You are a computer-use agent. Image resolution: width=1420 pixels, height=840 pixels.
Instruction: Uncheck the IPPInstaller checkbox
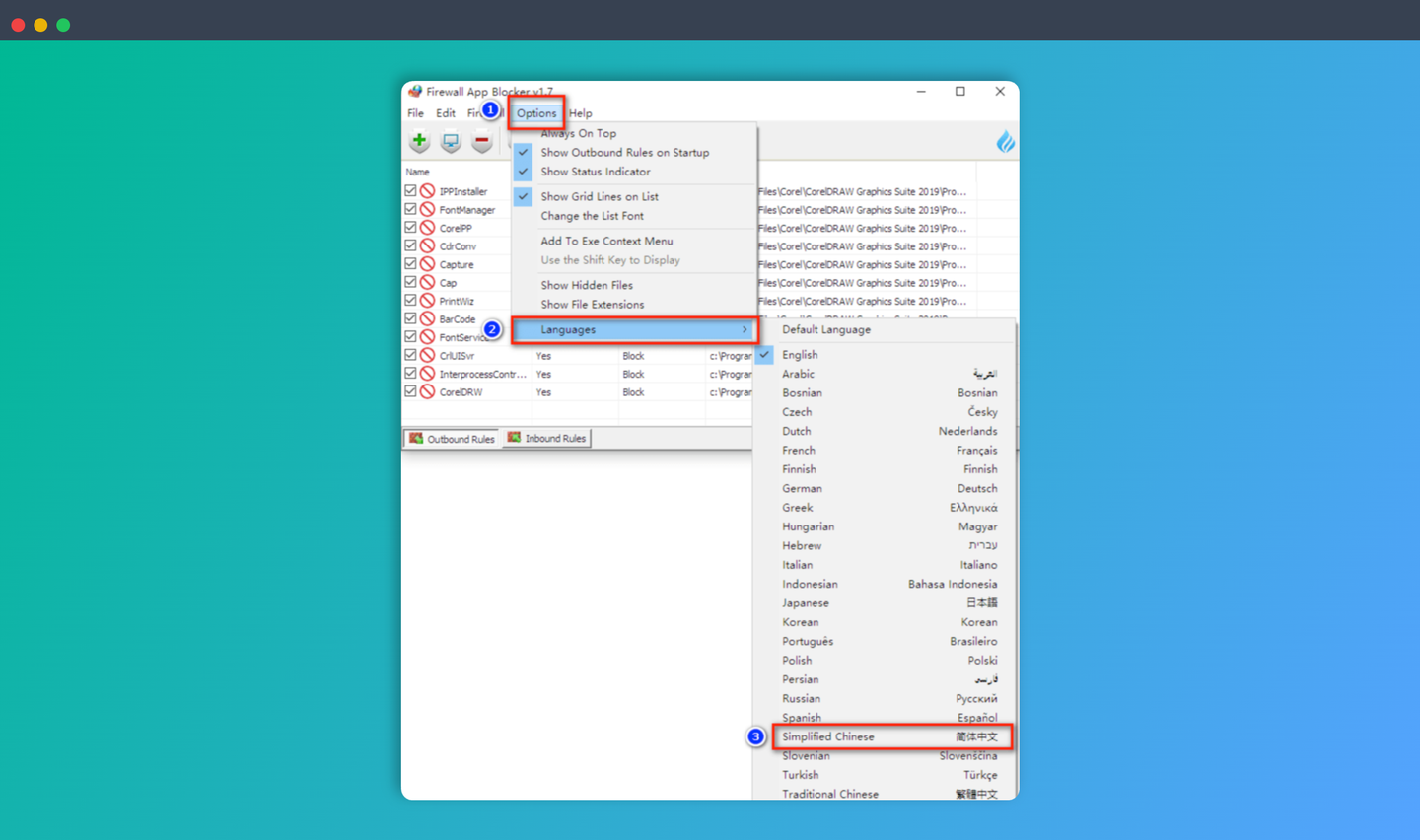[411, 190]
